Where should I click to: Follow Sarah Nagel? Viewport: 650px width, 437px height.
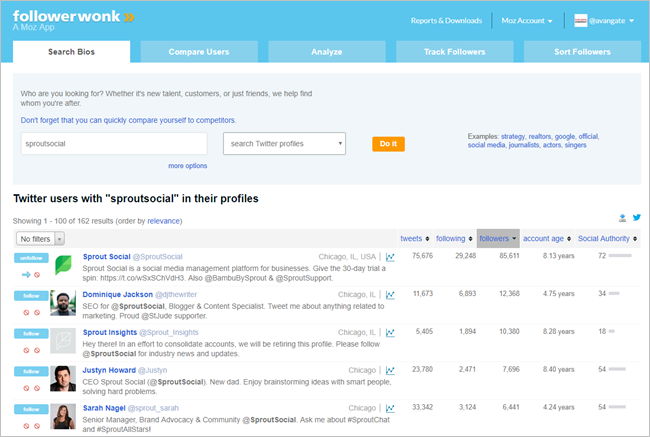tap(31, 409)
